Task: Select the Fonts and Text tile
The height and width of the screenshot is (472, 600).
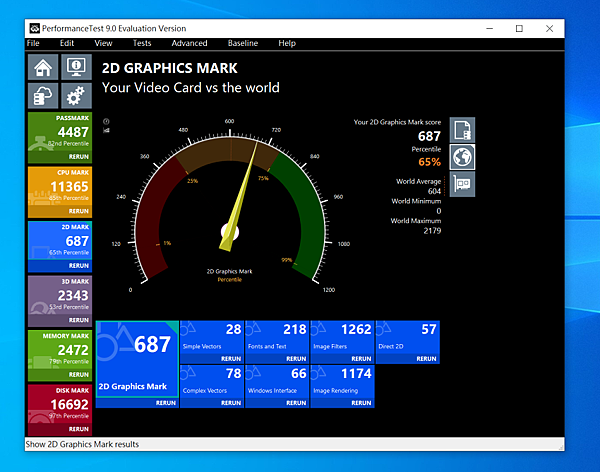Action: coord(277,338)
